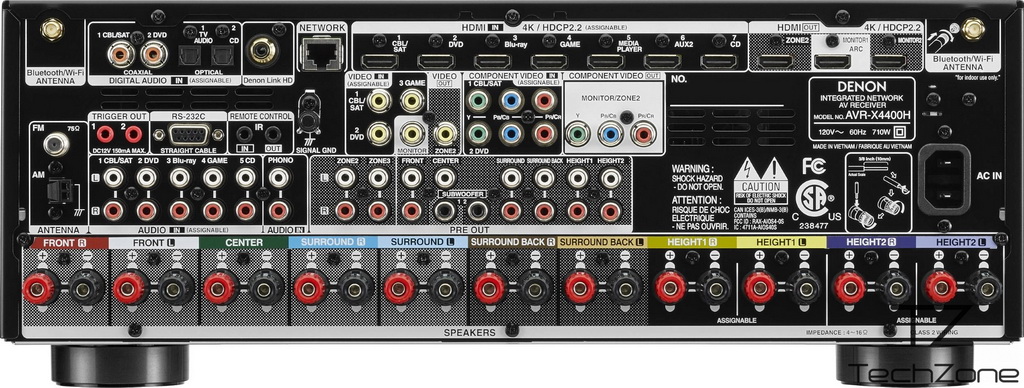Click the SURROUND BACK L negative speaker terminal
Screen dimensions: 1024x388
tap(626, 287)
